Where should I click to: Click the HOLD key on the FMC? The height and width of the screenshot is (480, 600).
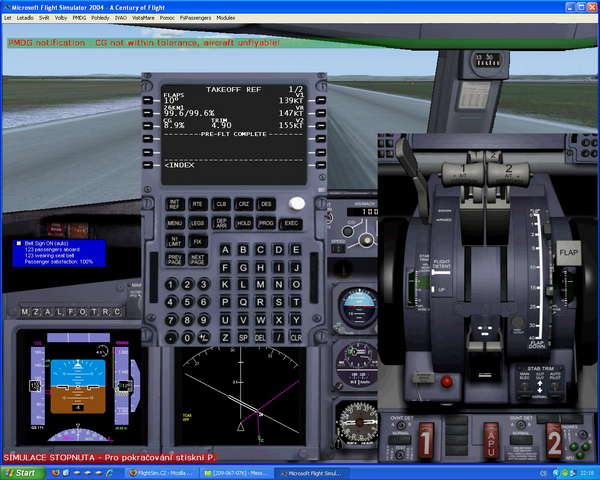click(x=243, y=223)
